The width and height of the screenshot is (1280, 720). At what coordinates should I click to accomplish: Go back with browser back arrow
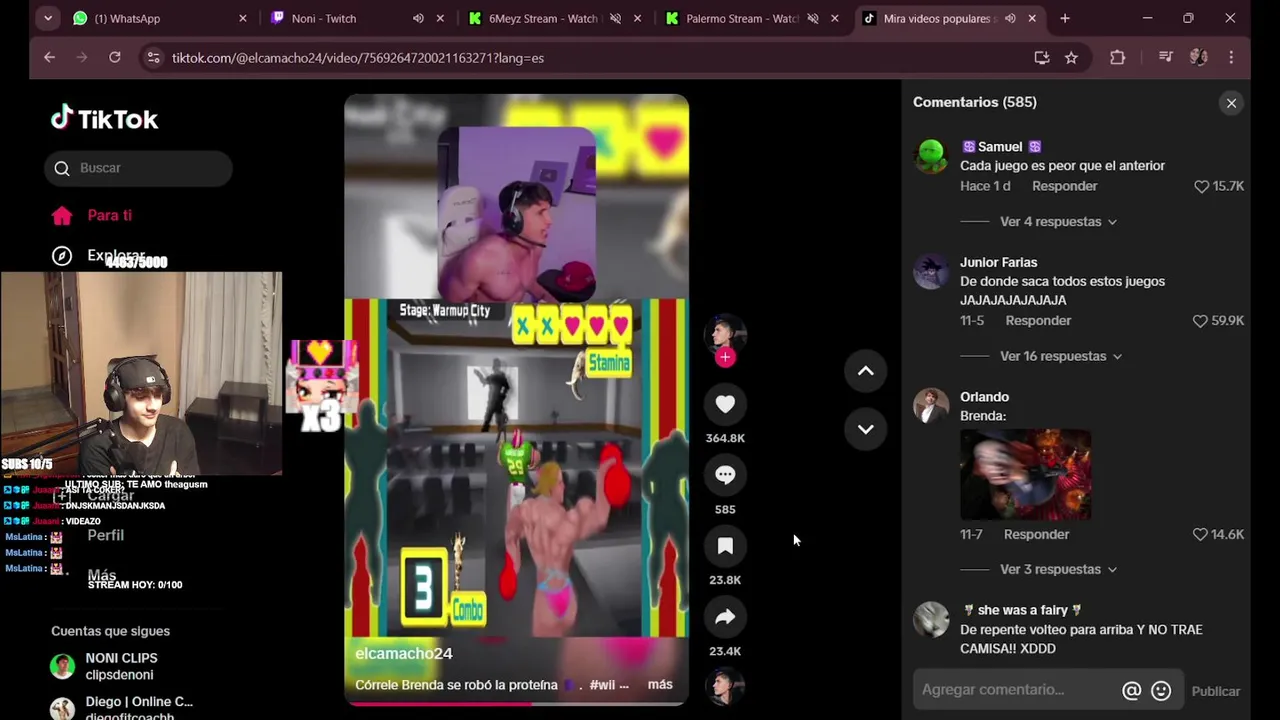point(49,58)
